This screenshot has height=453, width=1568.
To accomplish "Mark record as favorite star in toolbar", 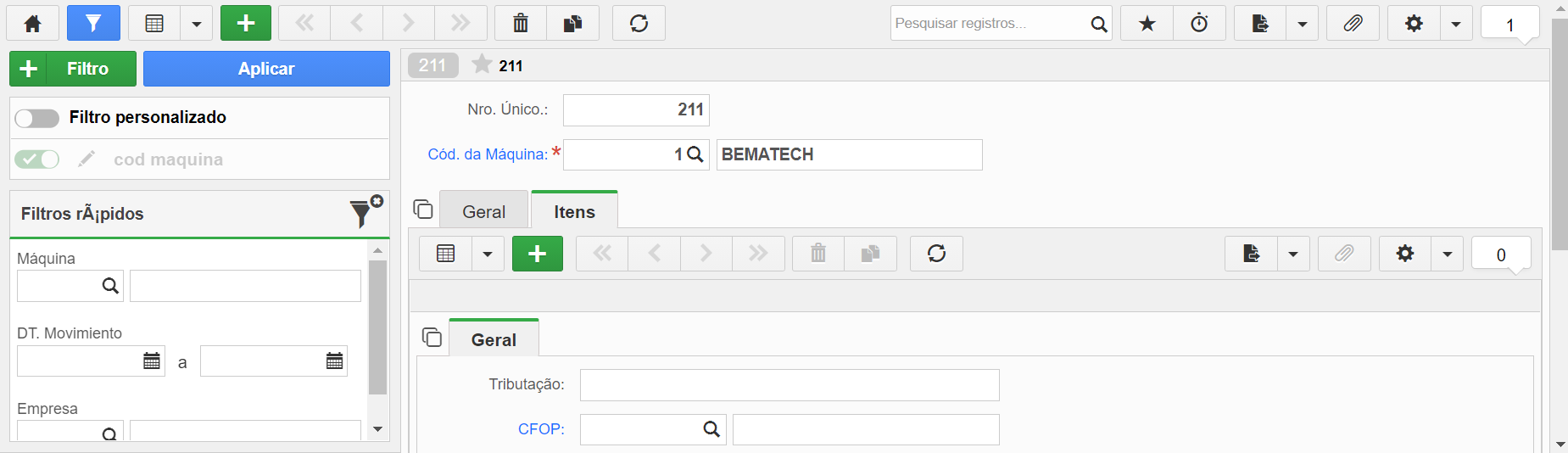I will 1147,24.
